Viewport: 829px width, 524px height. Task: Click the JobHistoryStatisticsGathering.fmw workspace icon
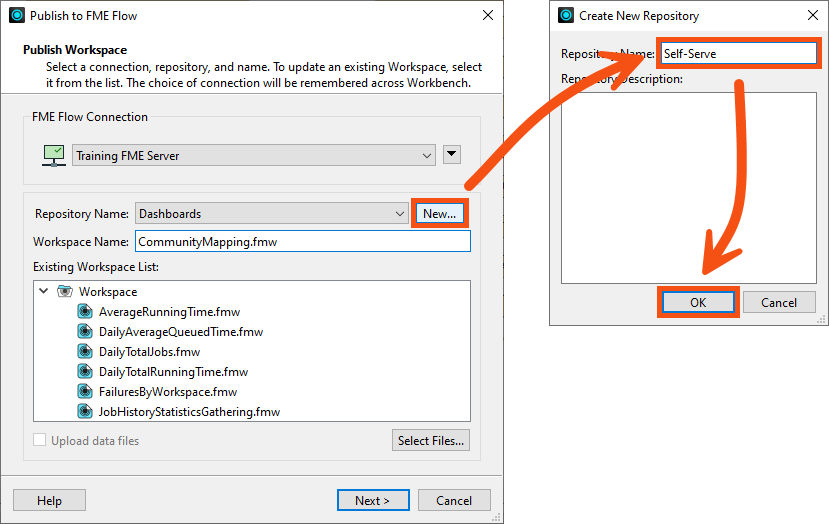[x=85, y=411]
